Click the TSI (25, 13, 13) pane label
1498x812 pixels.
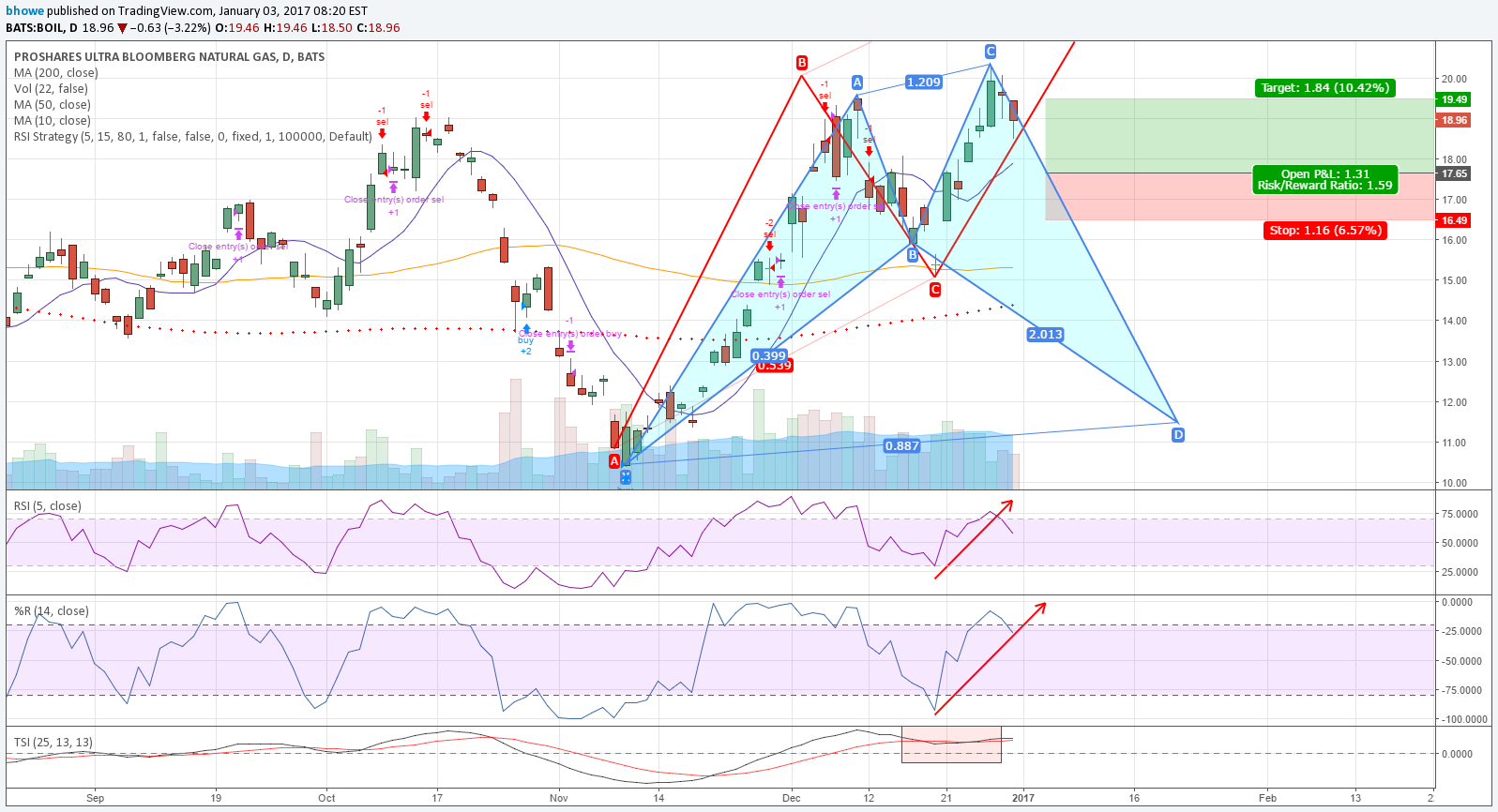tap(53, 743)
